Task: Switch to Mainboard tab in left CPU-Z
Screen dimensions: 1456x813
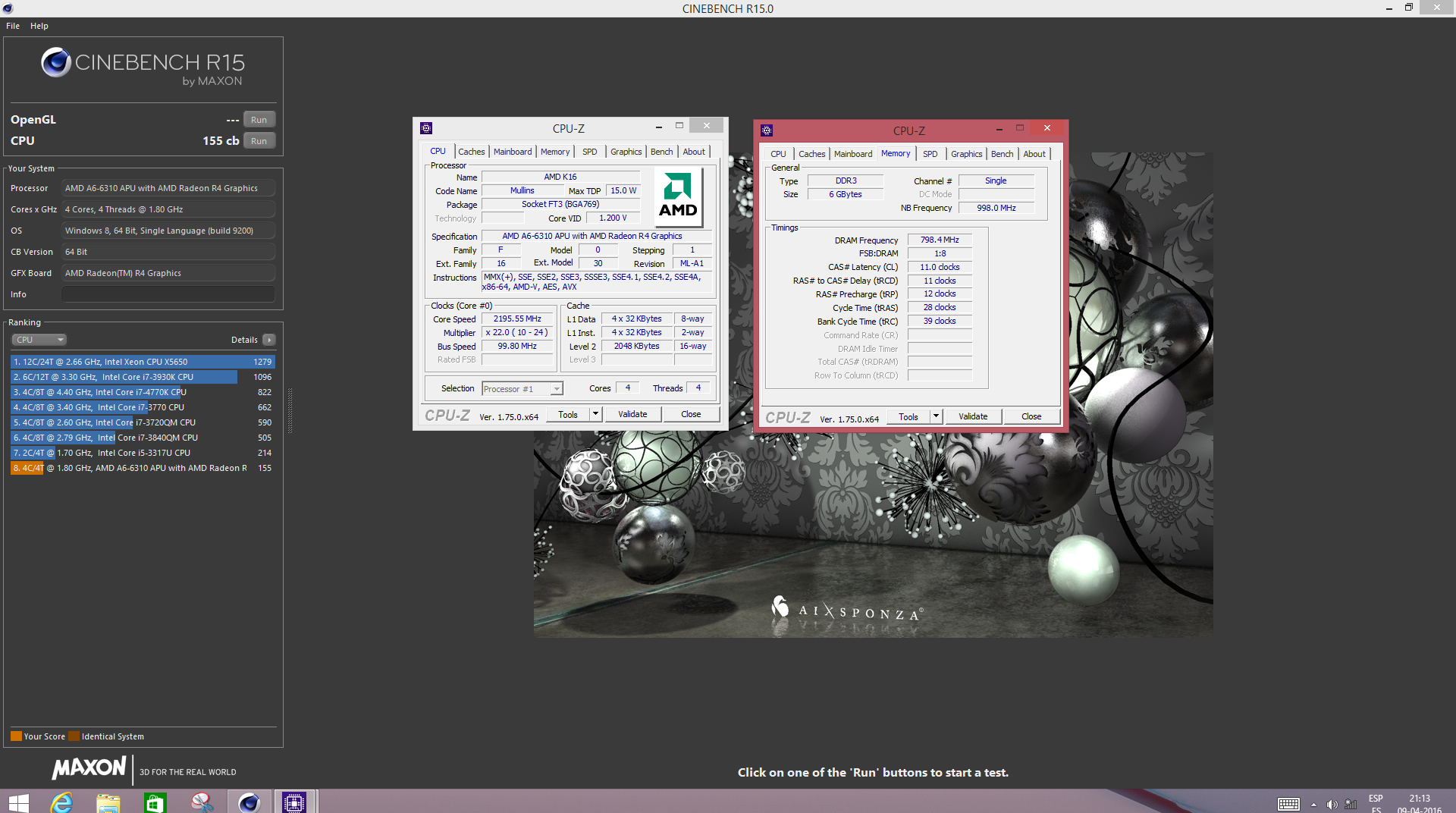Action: 513,152
